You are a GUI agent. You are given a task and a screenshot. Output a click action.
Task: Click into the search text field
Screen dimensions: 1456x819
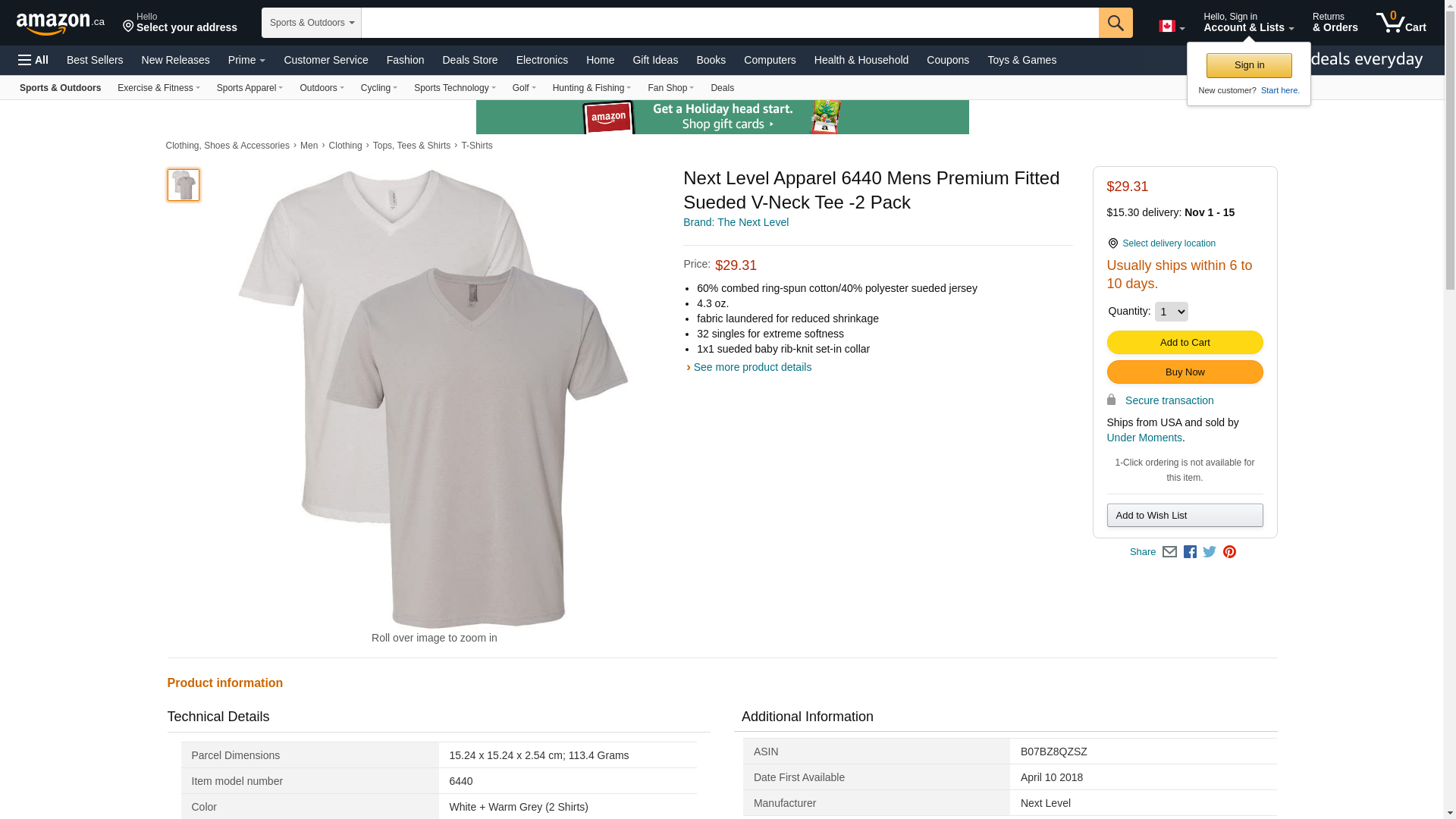[730, 23]
